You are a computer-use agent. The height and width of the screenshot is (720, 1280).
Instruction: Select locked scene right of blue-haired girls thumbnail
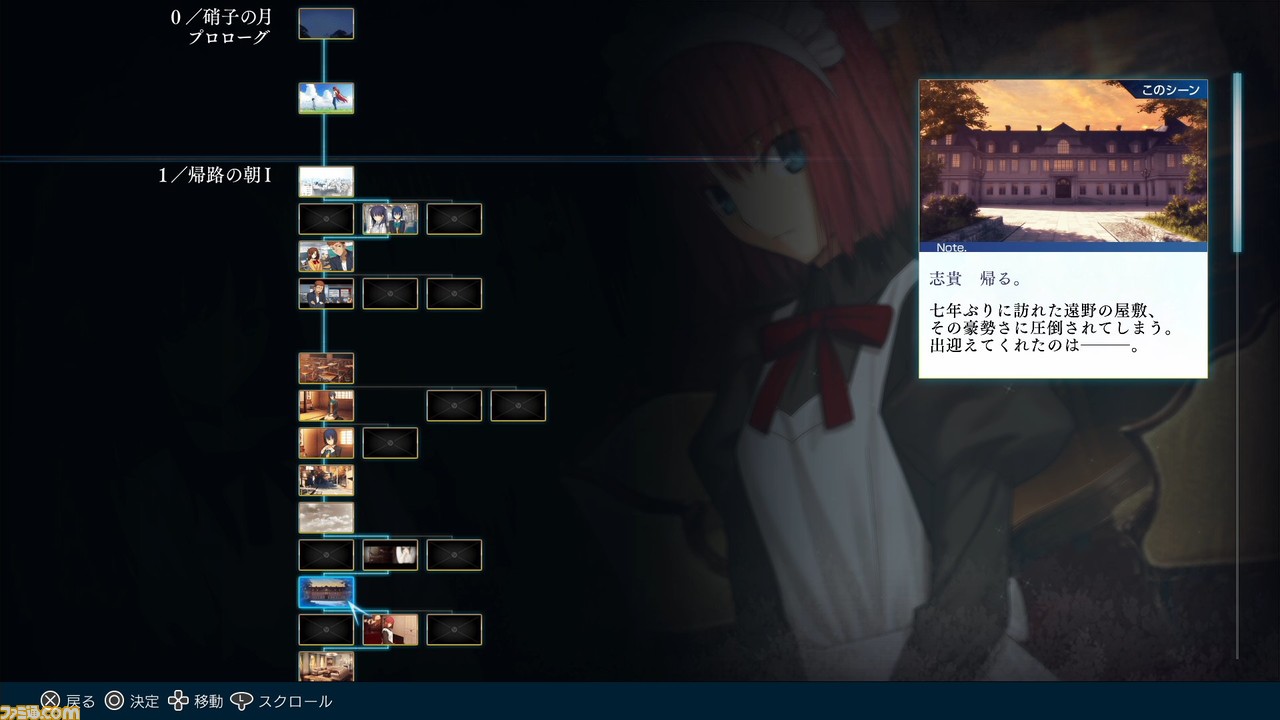click(x=454, y=219)
